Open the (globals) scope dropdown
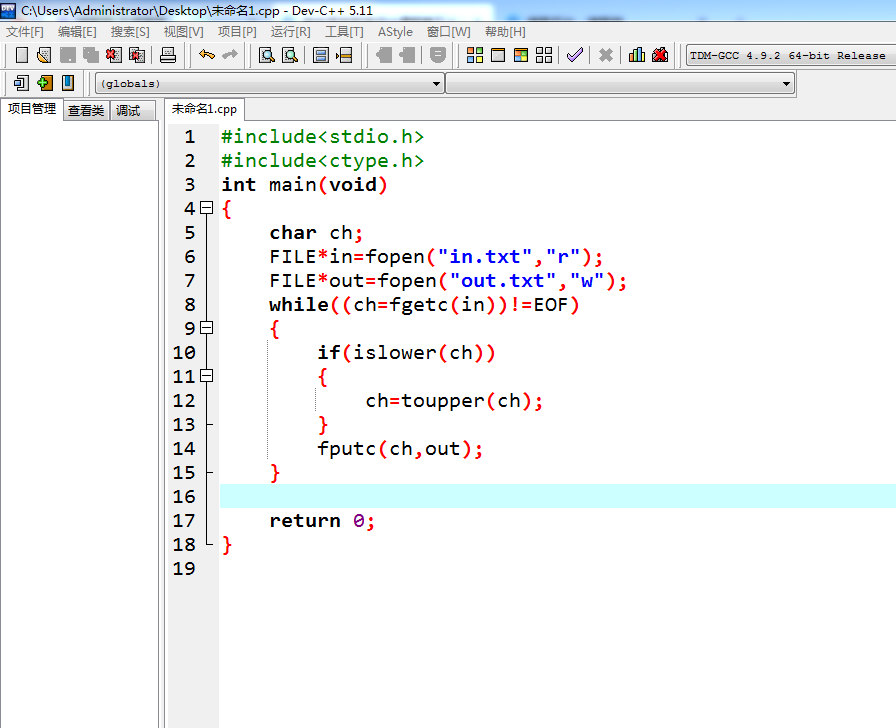 coord(270,83)
